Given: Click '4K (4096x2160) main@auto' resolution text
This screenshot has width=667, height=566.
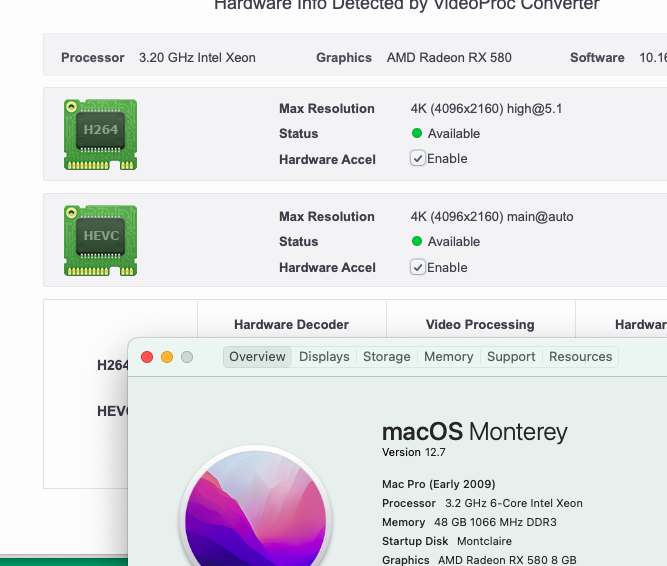Looking at the screenshot, I should point(492,217).
